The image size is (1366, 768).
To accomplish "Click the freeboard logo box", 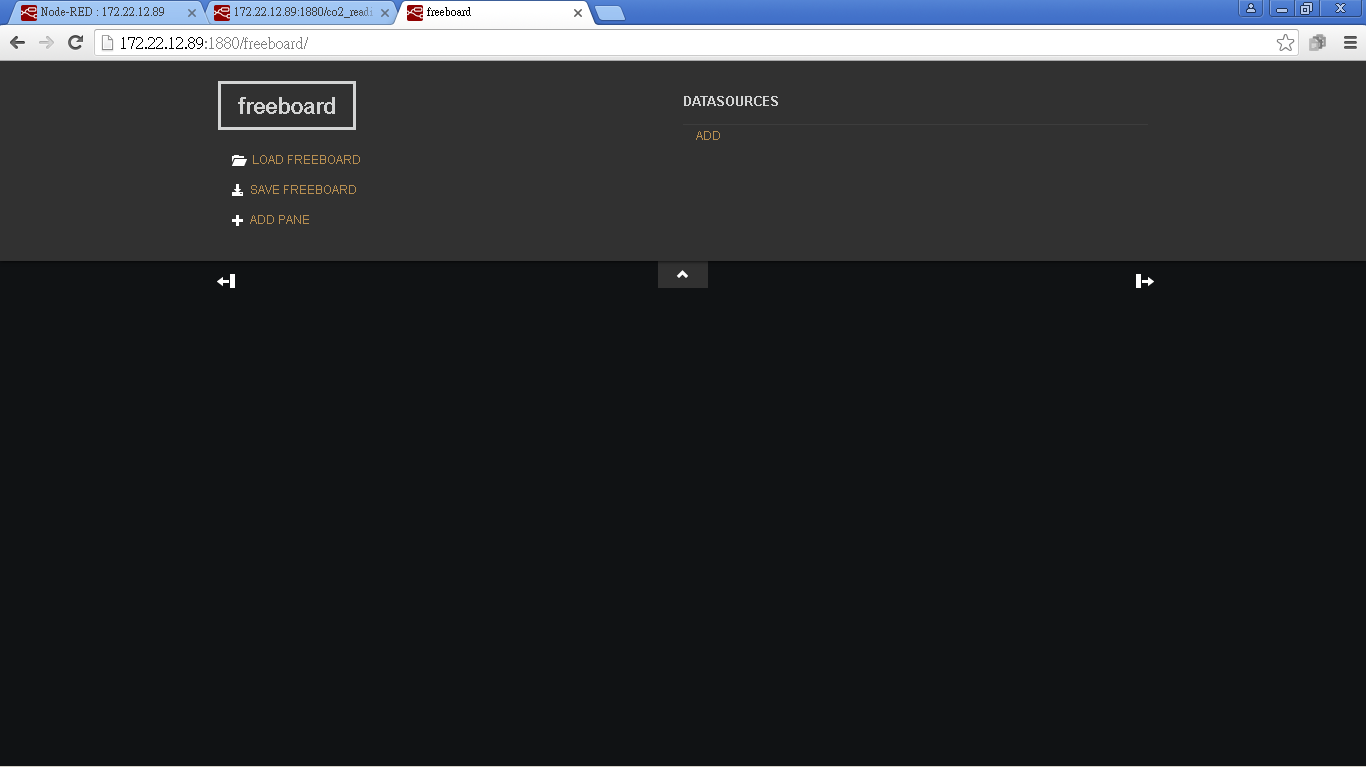I will (287, 106).
